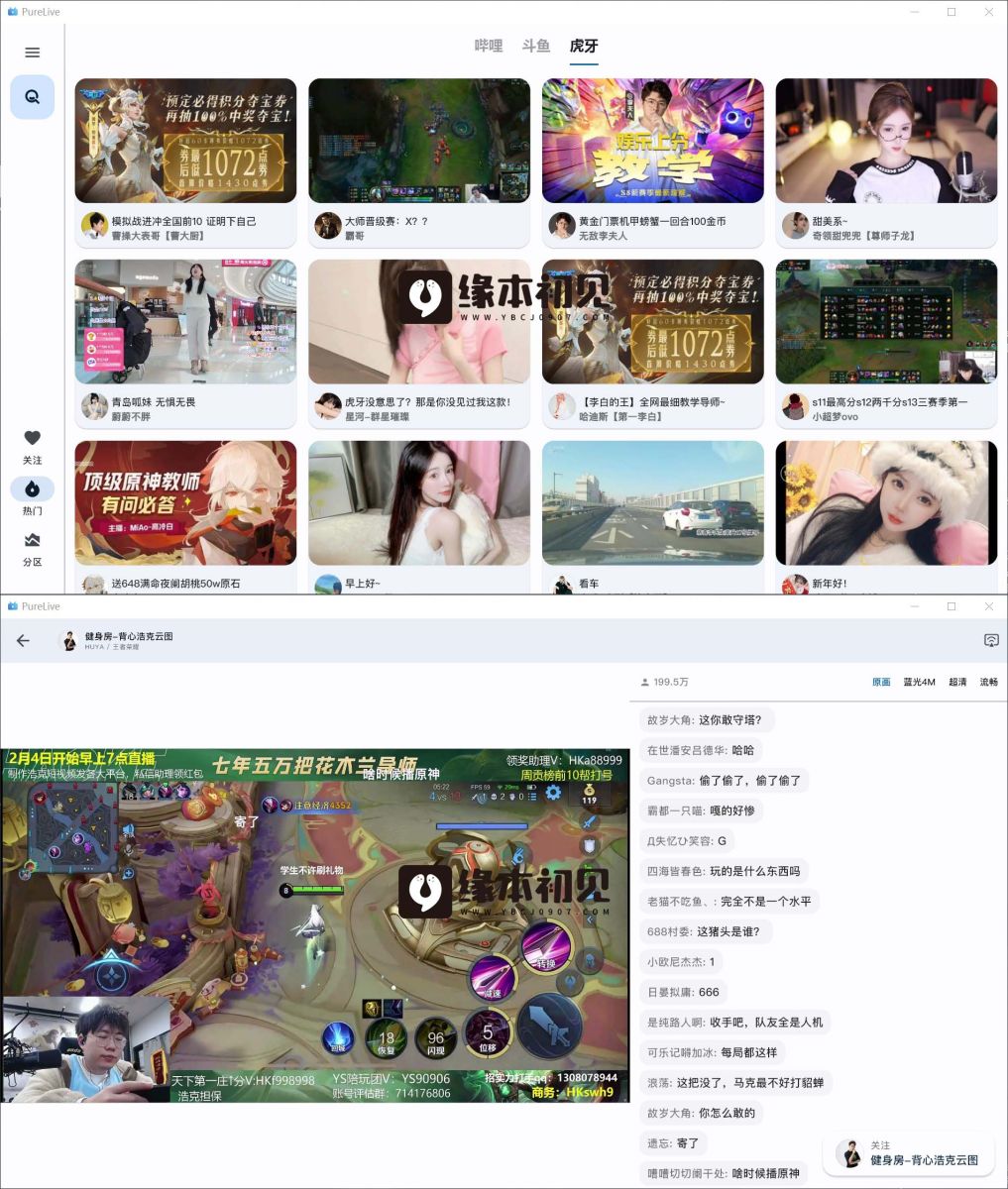Click the 分区 label in the left sidebar

tap(33, 562)
